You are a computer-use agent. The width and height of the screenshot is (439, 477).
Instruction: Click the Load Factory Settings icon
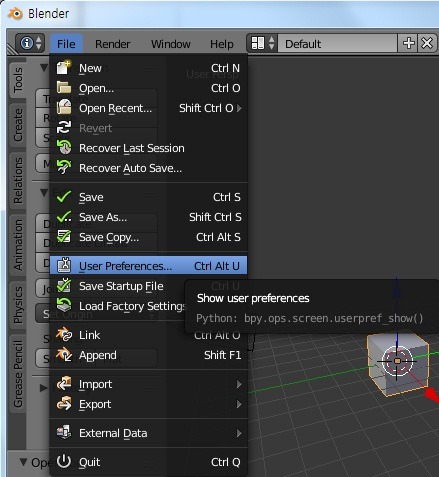64,305
